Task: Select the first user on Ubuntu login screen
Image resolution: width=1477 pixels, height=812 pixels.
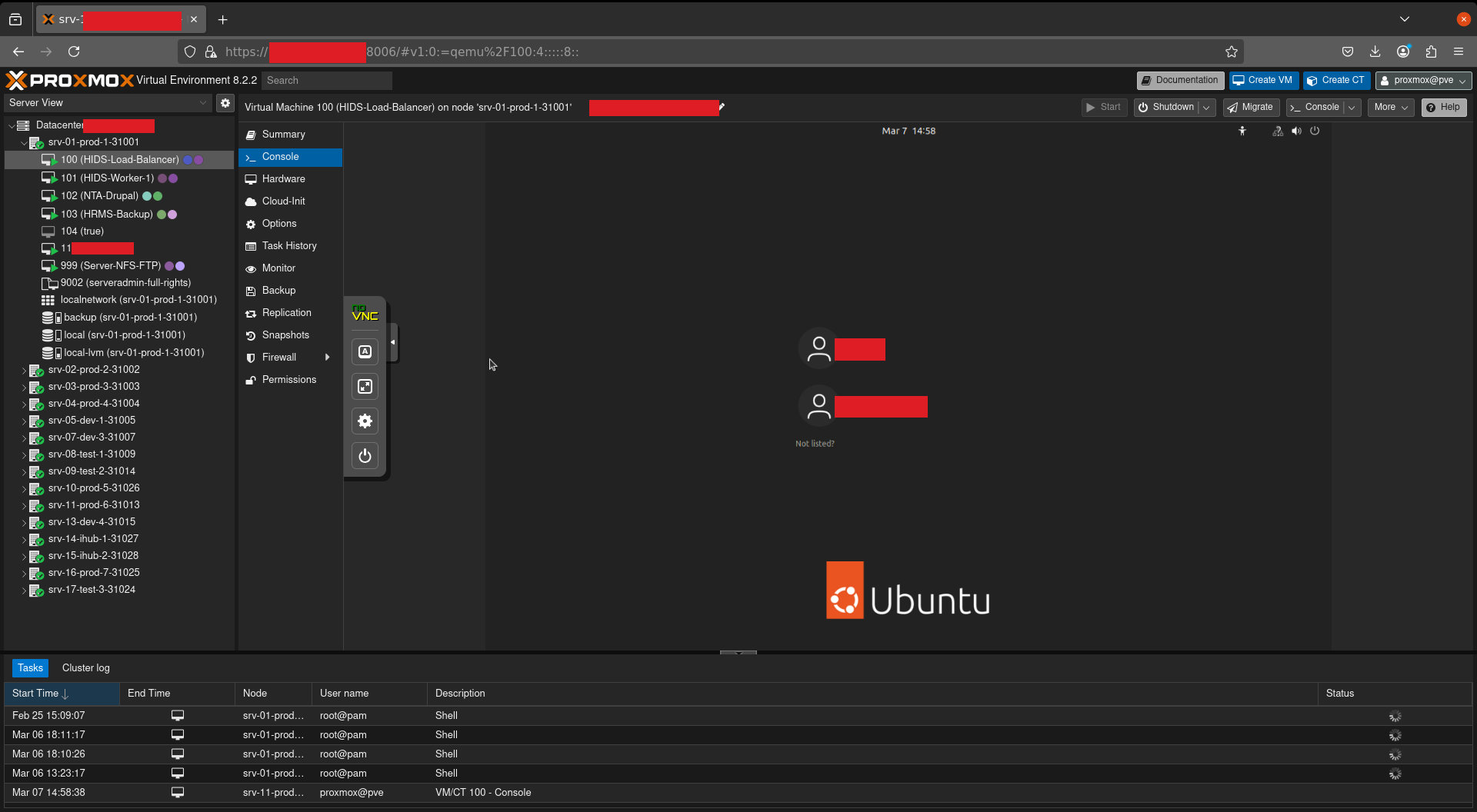Action: click(x=842, y=349)
